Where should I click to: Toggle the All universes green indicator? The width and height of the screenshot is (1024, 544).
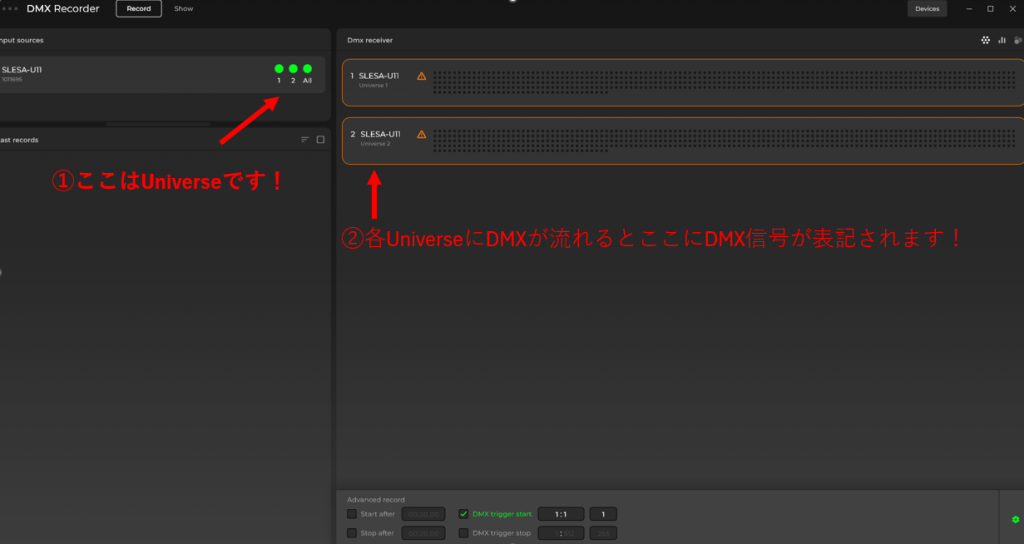307,69
